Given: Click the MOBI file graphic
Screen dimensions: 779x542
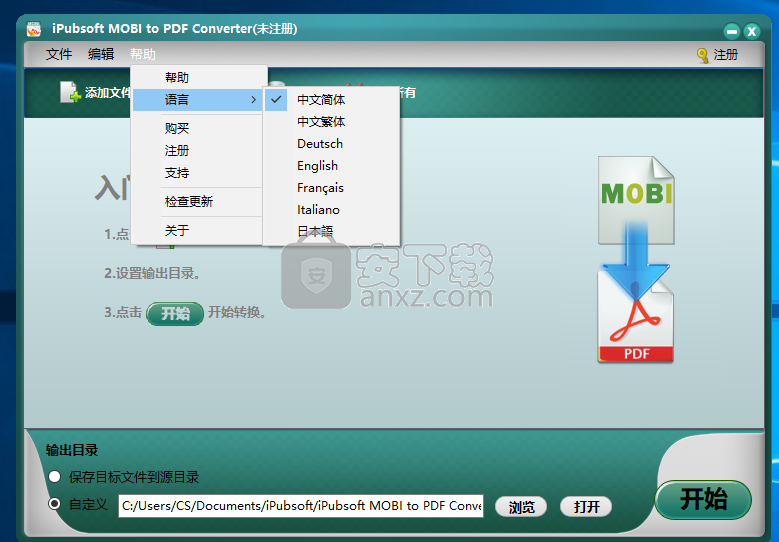Looking at the screenshot, I should pos(636,200).
